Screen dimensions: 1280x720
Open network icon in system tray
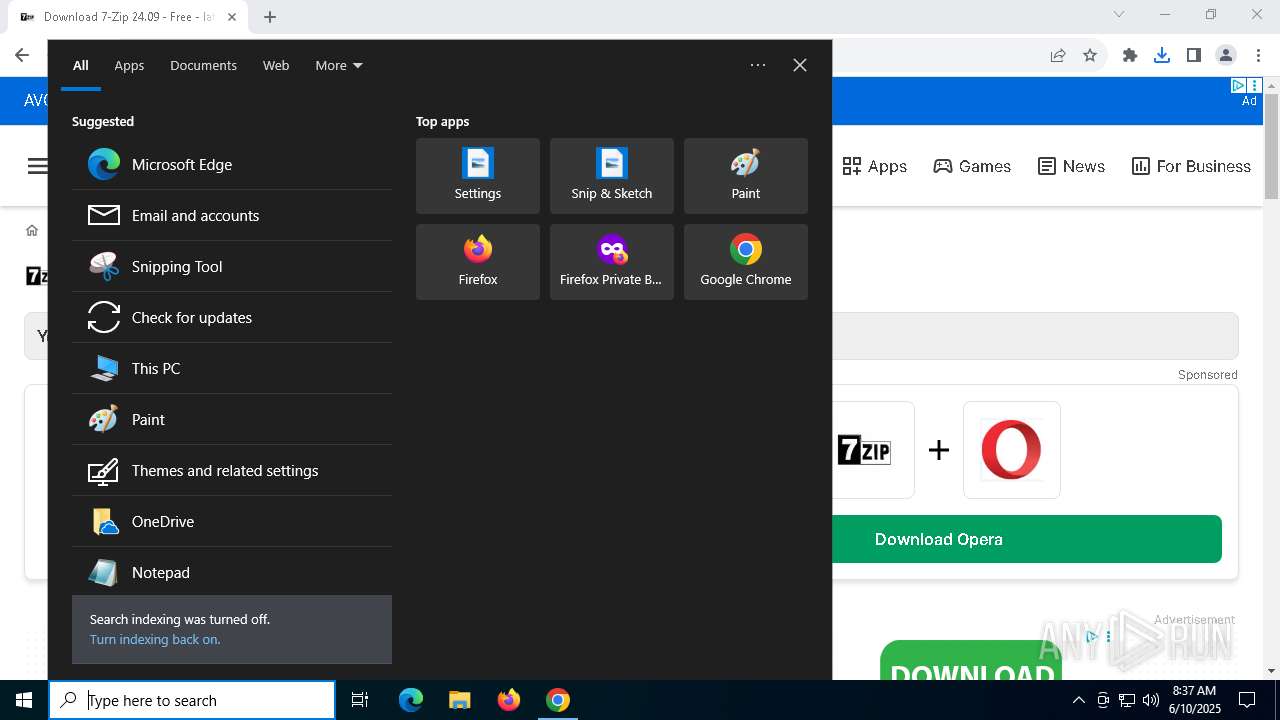coord(1127,700)
